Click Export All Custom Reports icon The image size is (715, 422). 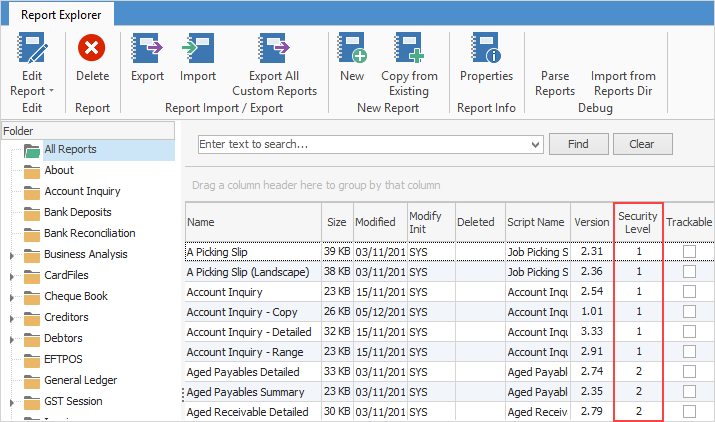[274, 48]
